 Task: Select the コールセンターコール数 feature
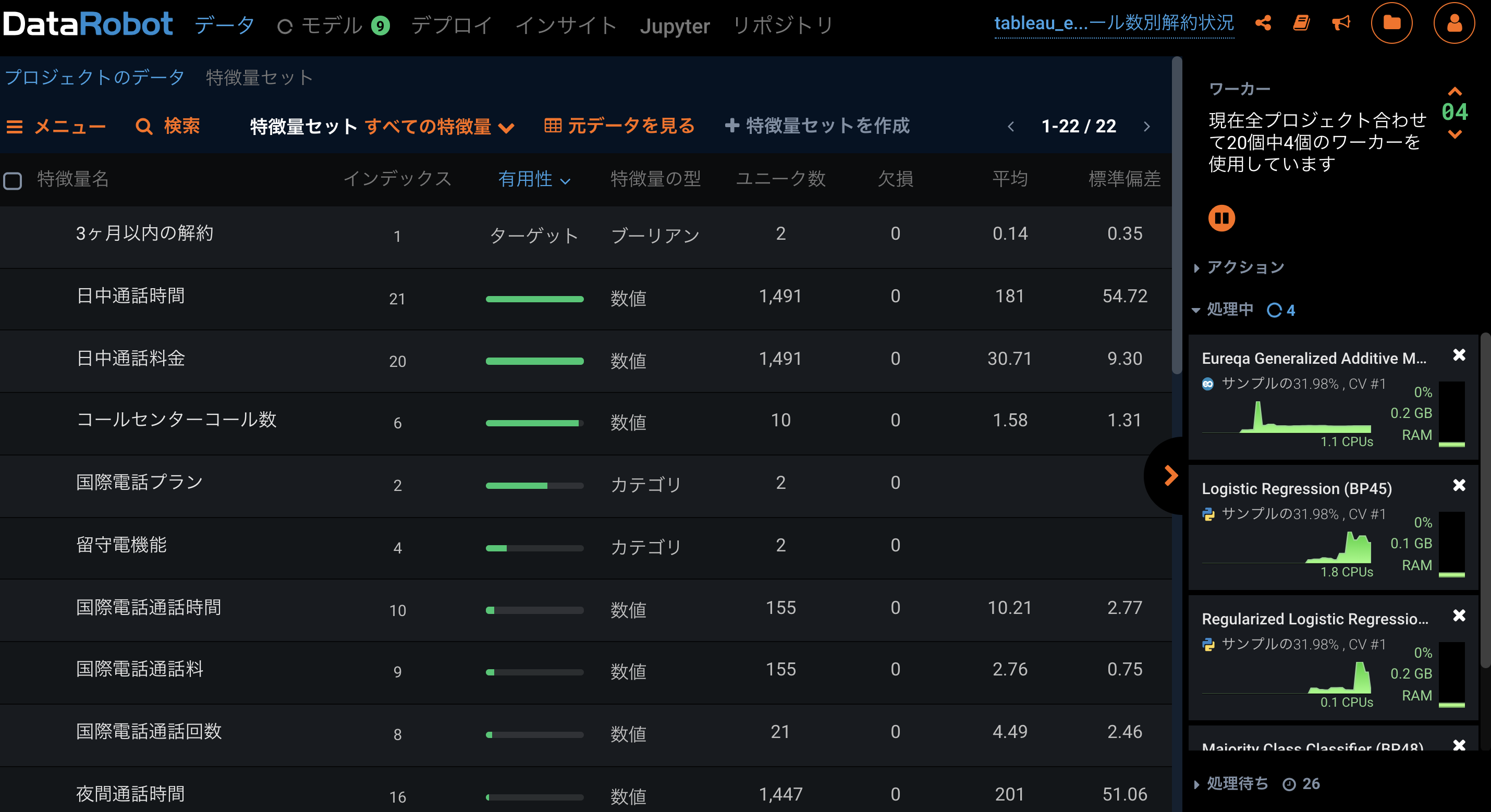coord(176,420)
